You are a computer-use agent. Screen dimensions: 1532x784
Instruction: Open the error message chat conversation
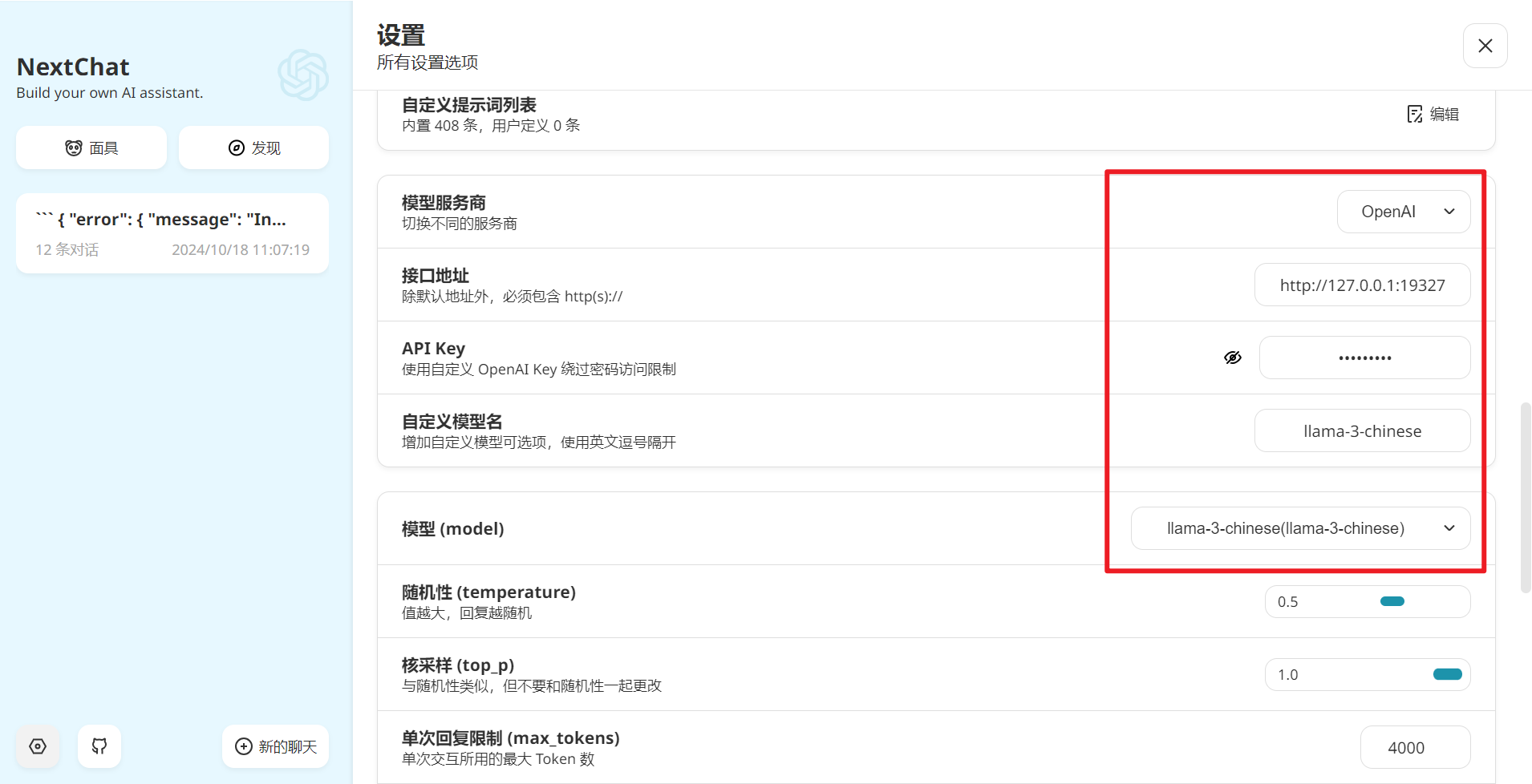pos(172,233)
